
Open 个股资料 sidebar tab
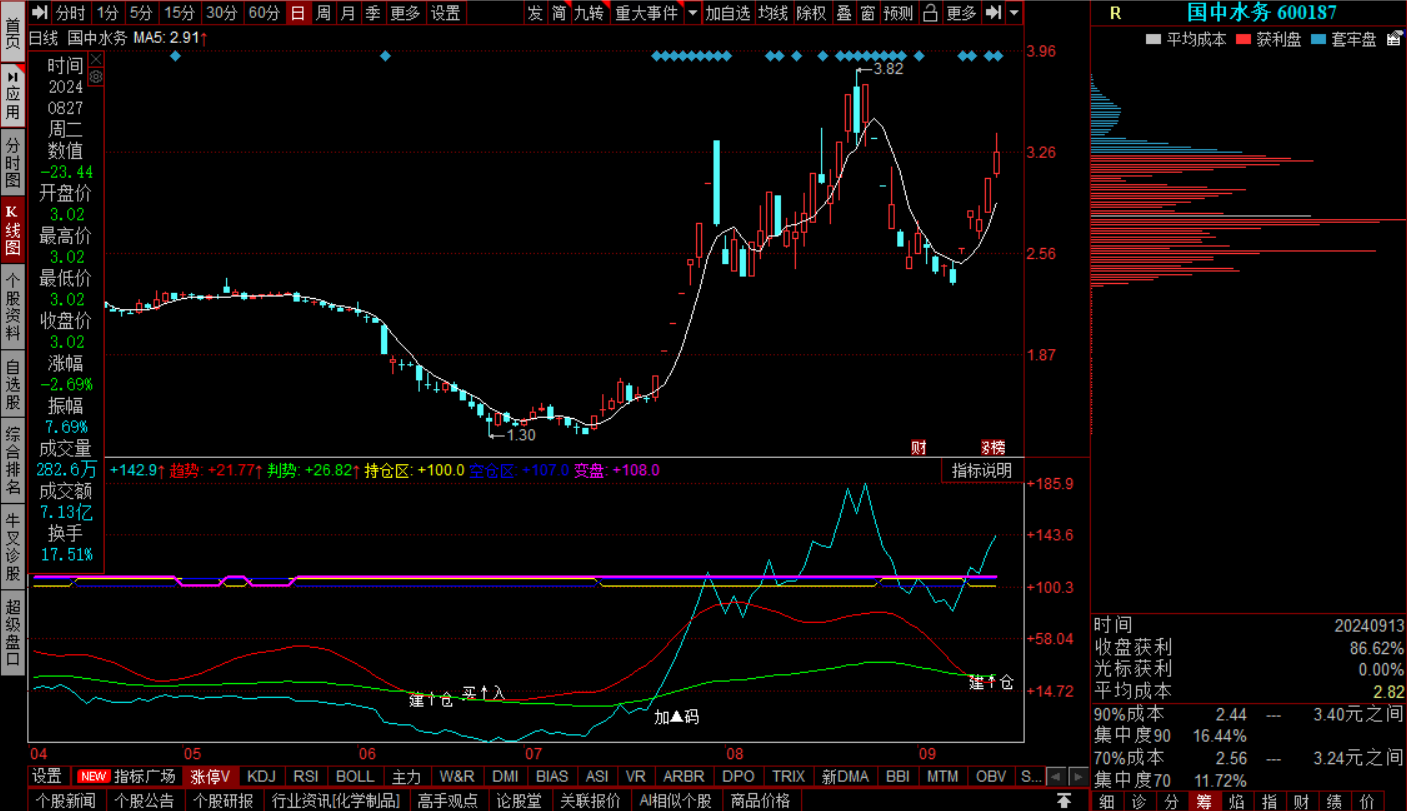click(x=13, y=305)
